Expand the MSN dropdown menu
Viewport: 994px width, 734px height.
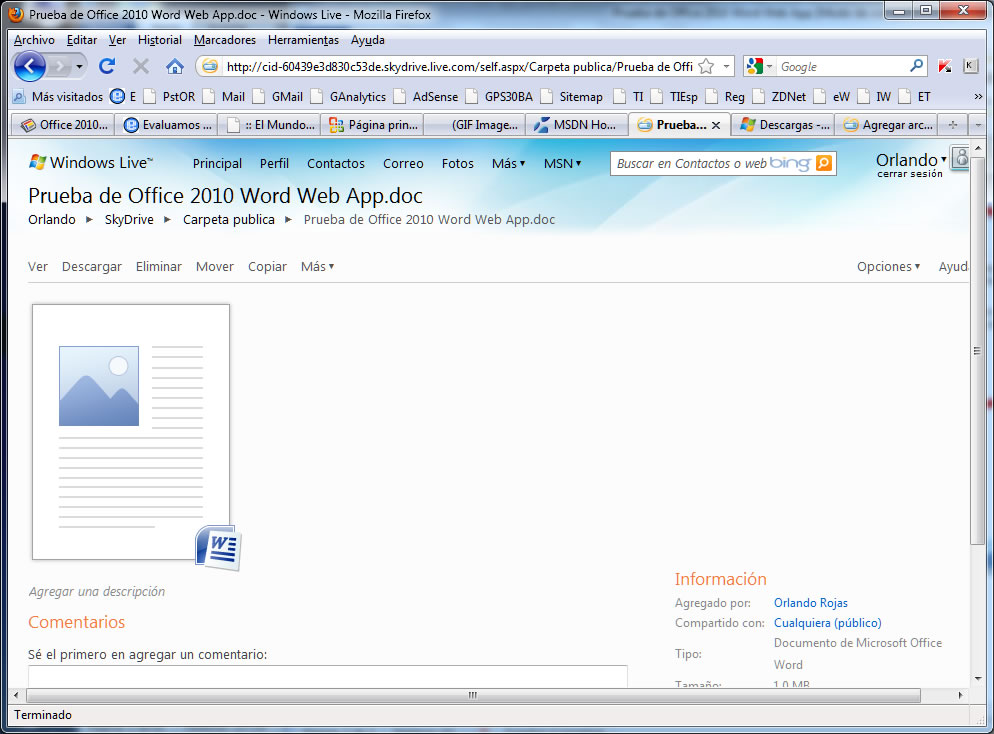pyautogui.click(x=562, y=164)
